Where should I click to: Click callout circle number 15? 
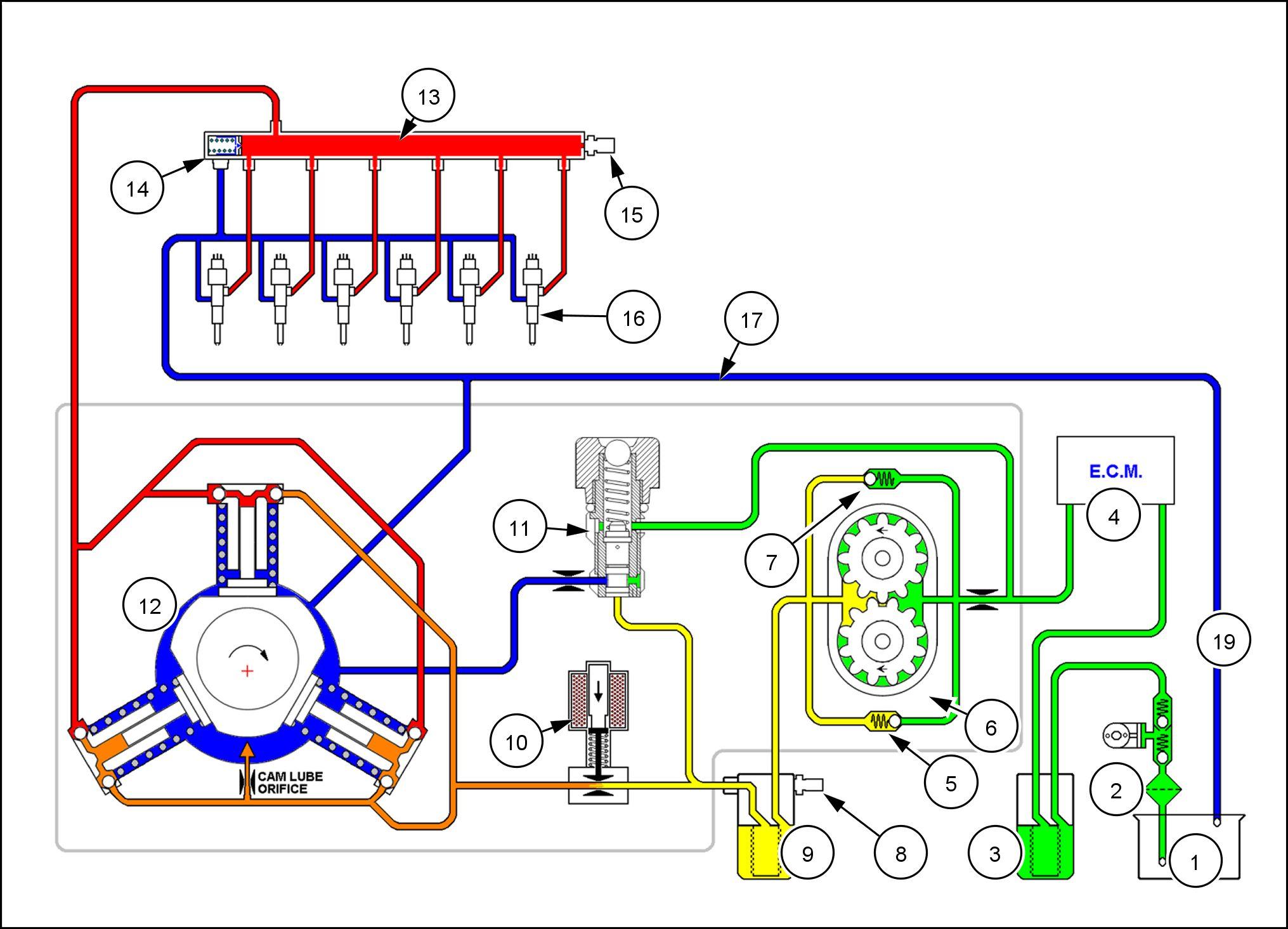tap(632, 214)
